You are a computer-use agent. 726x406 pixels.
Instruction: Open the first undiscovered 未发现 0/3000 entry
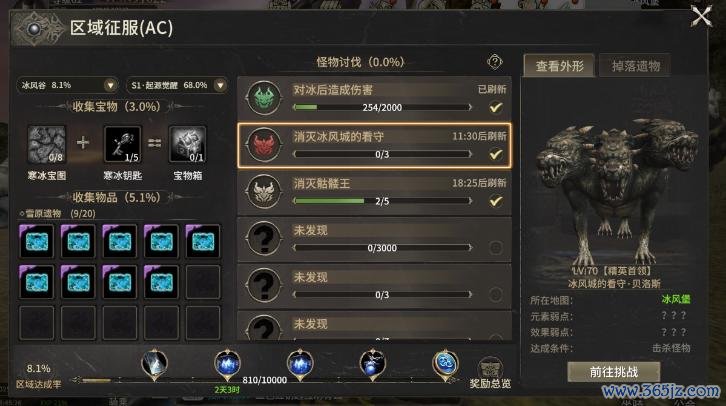[x=374, y=239]
